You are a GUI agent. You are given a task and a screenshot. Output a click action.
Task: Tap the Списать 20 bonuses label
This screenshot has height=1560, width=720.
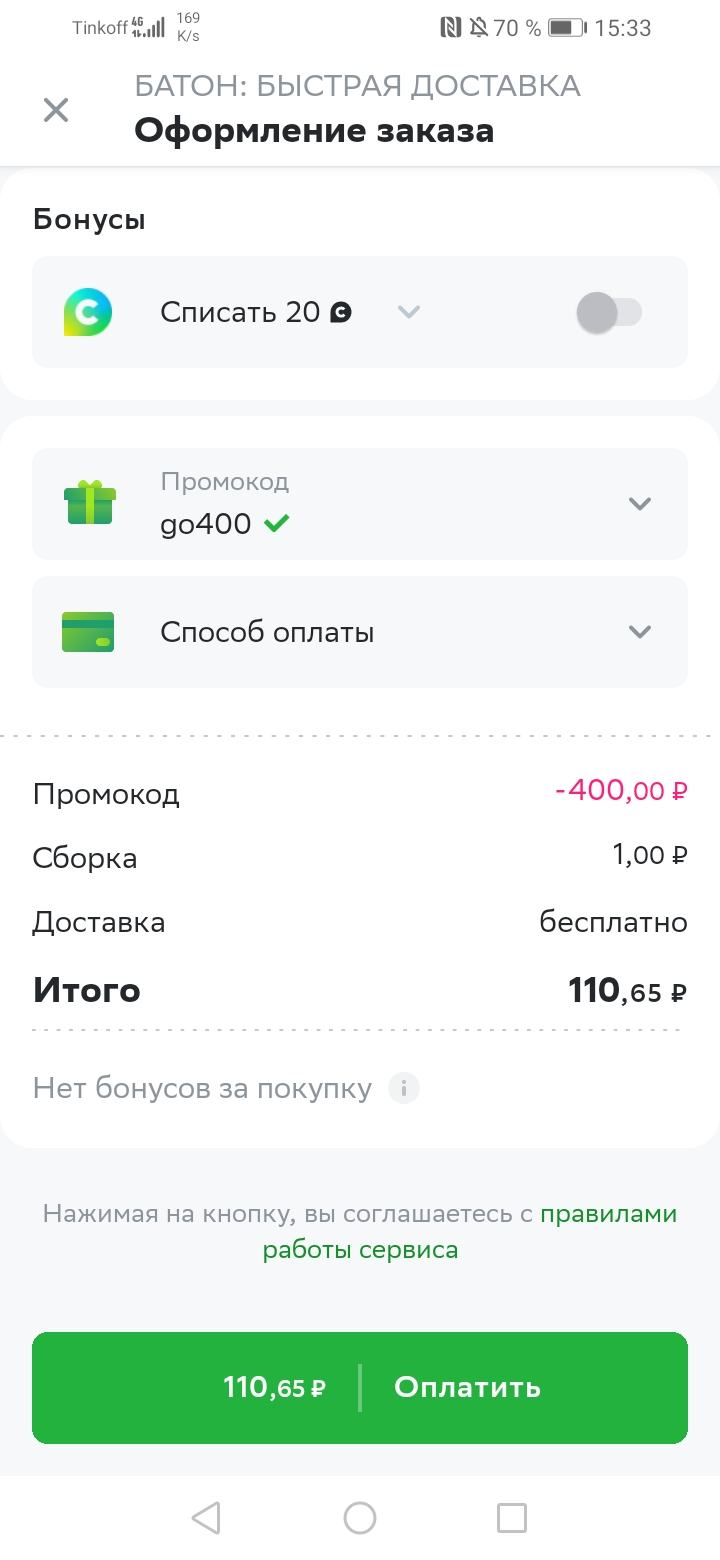pyautogui.click(x=240, y=312)
